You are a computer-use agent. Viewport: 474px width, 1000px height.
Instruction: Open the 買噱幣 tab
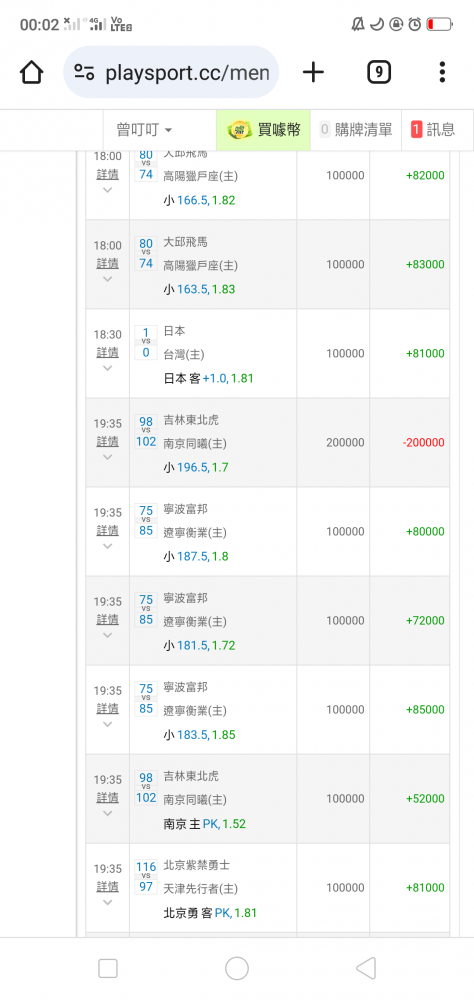click(263, 130)
